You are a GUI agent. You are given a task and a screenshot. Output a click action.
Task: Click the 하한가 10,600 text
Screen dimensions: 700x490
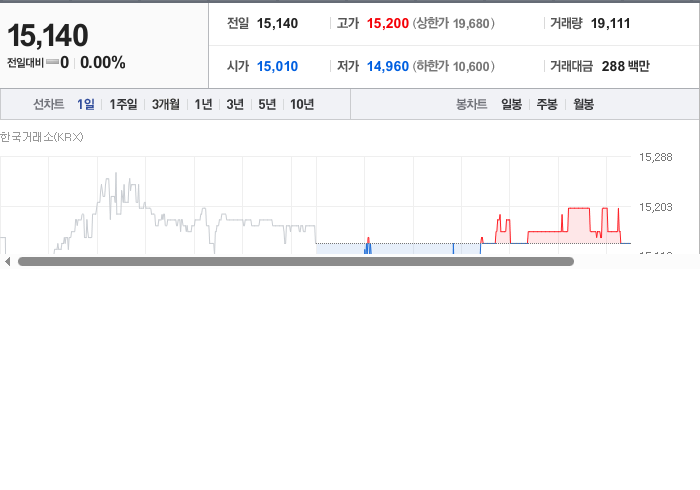454,66
